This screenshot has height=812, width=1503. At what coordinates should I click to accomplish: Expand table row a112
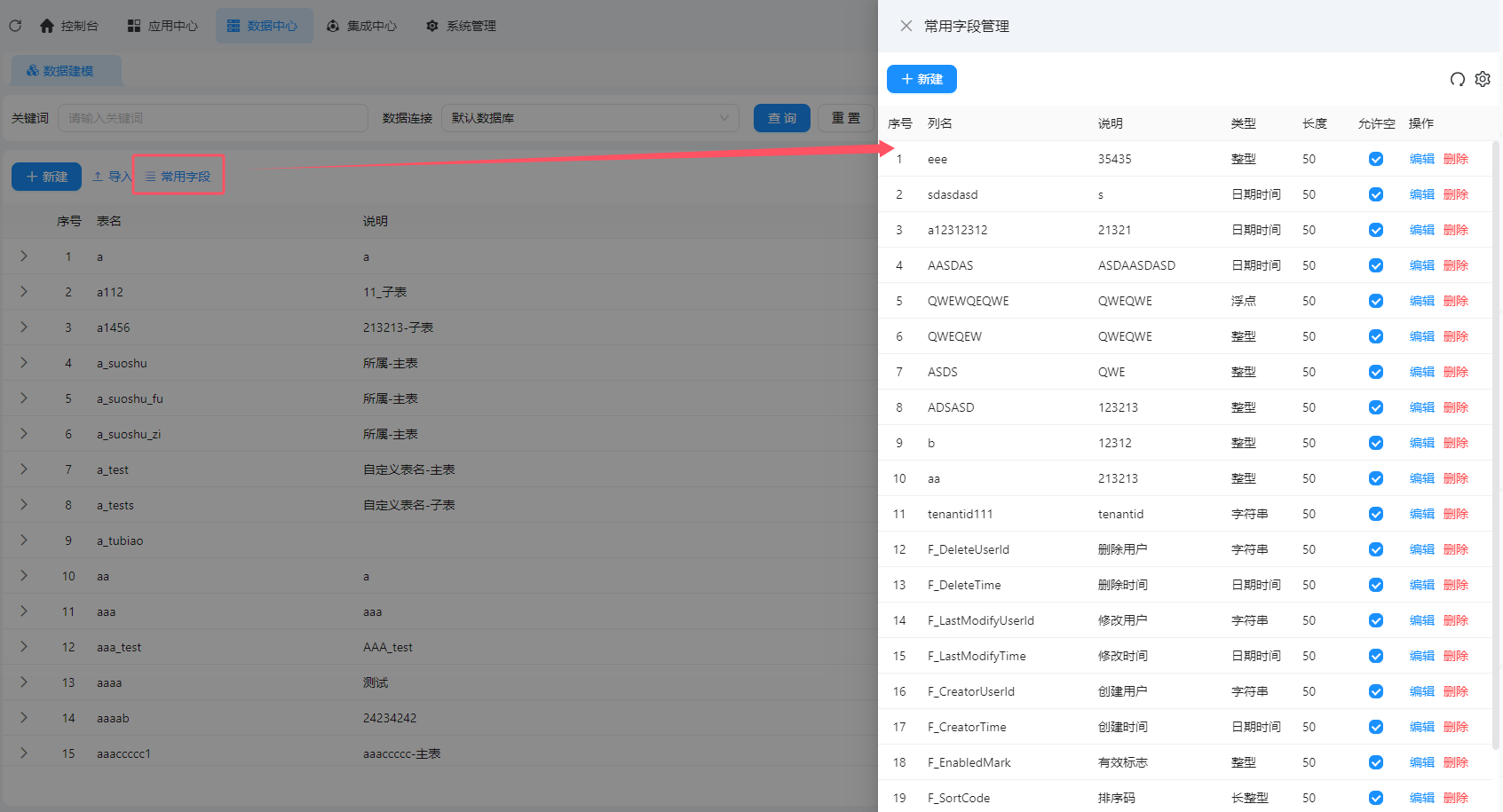(x=24, y=292)
